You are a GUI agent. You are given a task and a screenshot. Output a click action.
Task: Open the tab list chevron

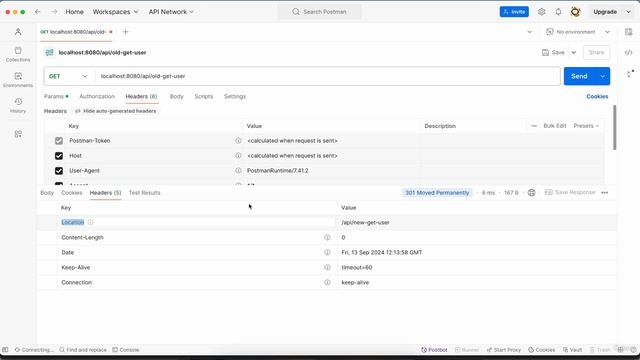[x=529, y=32]
